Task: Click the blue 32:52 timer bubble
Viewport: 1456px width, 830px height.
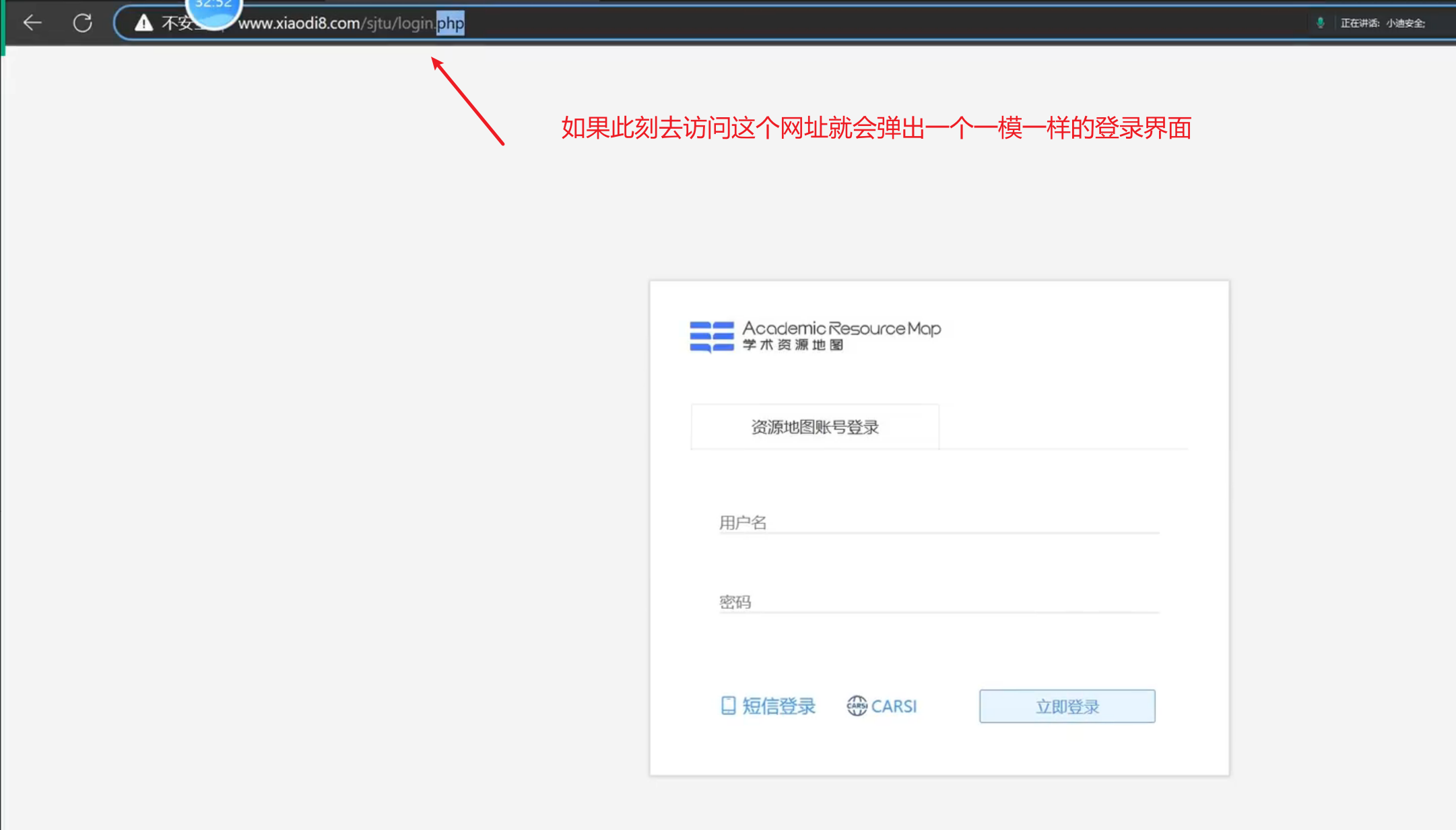Action: [x=213, y=12]
